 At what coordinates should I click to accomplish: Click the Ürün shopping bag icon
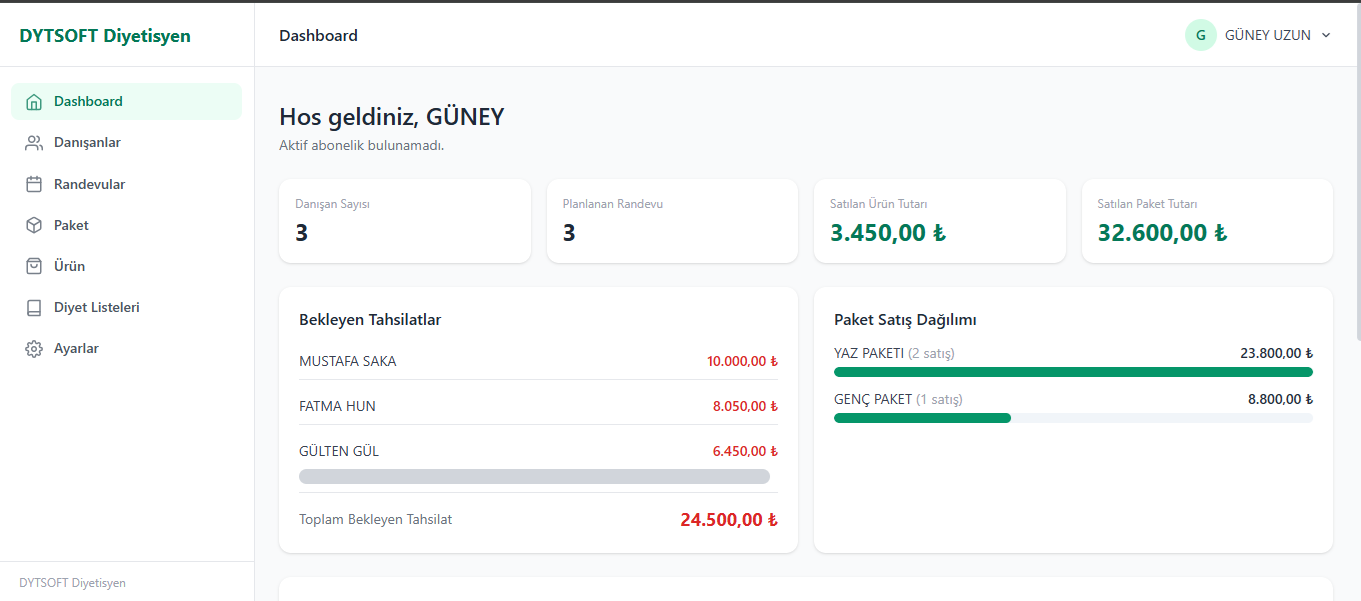click(34, 266)
